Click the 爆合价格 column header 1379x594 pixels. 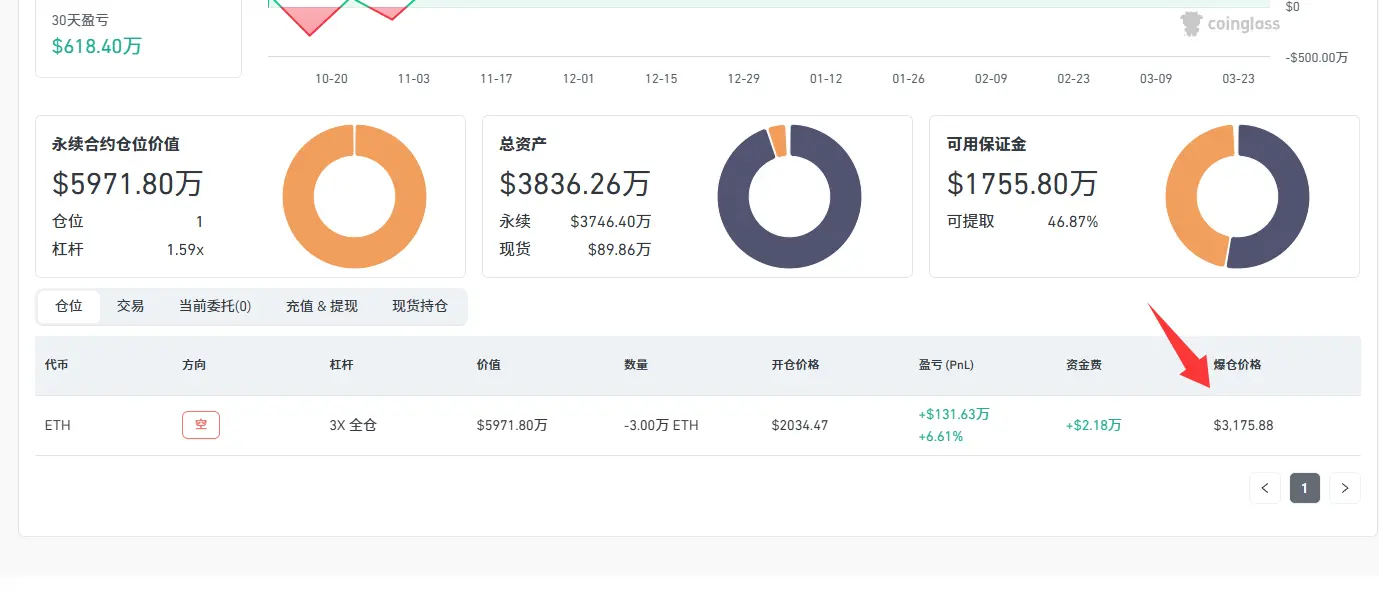click(1238, 365)
